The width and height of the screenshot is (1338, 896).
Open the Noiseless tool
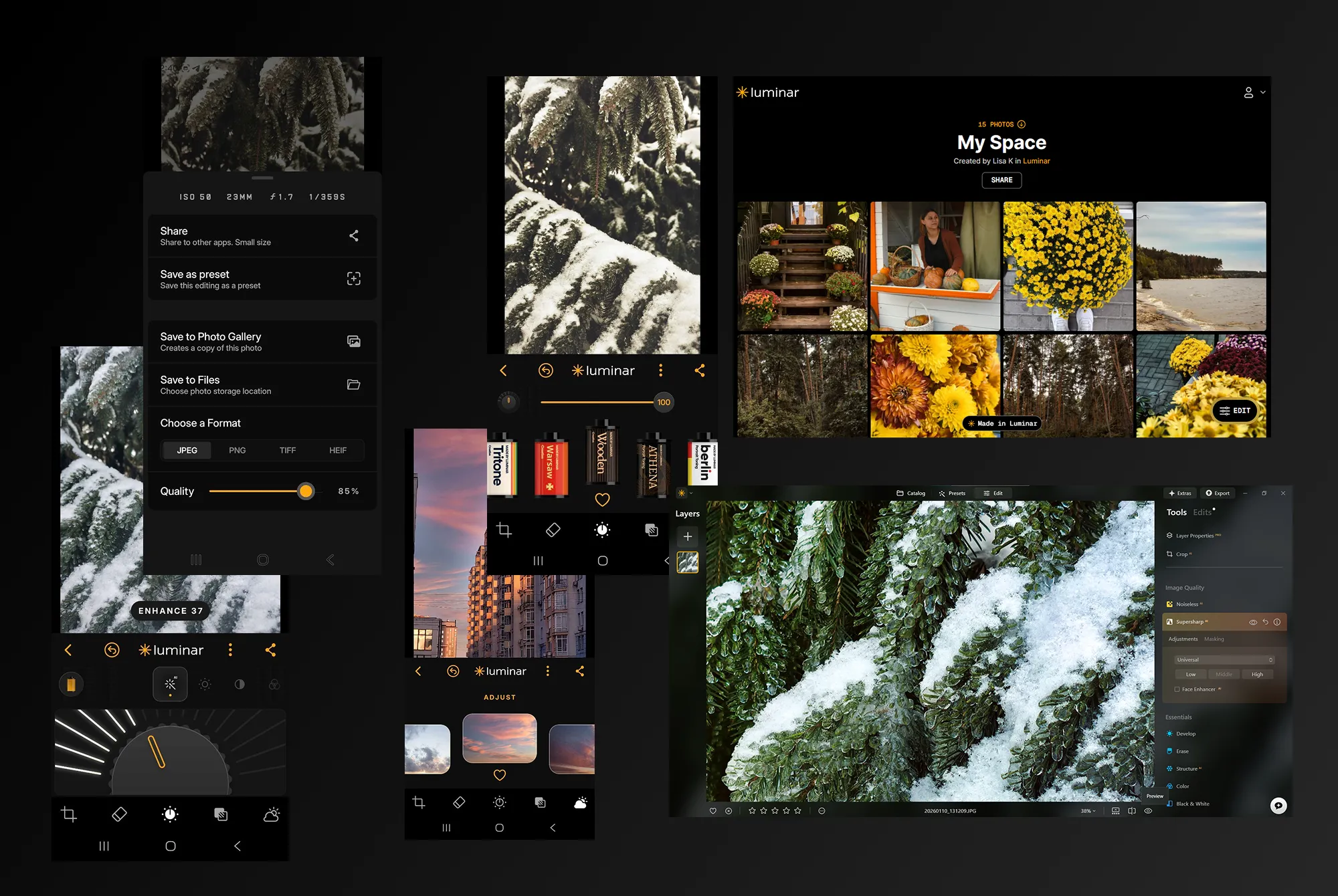1187,604
